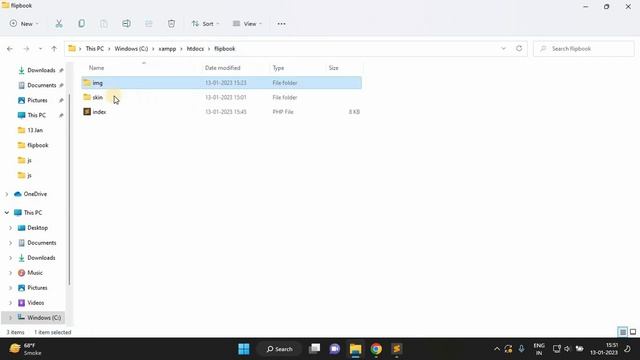Open Task View from the taskbar
This screenshot has width=640, height=360.
coord(314,349)
